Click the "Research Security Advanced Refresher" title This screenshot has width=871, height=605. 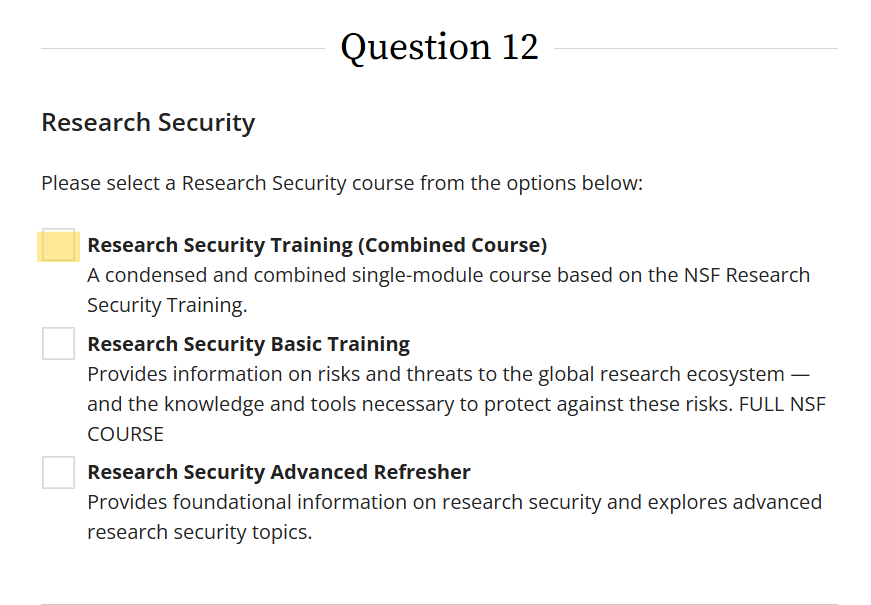coord(279,472)
